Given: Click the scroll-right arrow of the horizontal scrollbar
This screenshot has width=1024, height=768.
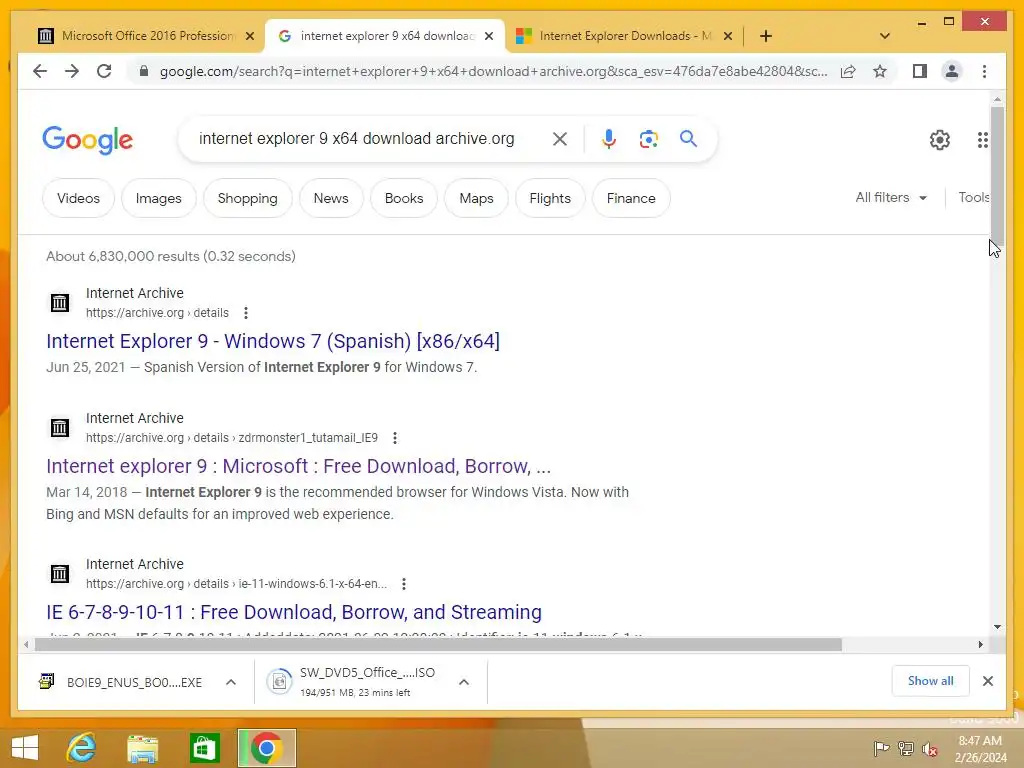Looking at the screenshot, I should tap(980, 645).
